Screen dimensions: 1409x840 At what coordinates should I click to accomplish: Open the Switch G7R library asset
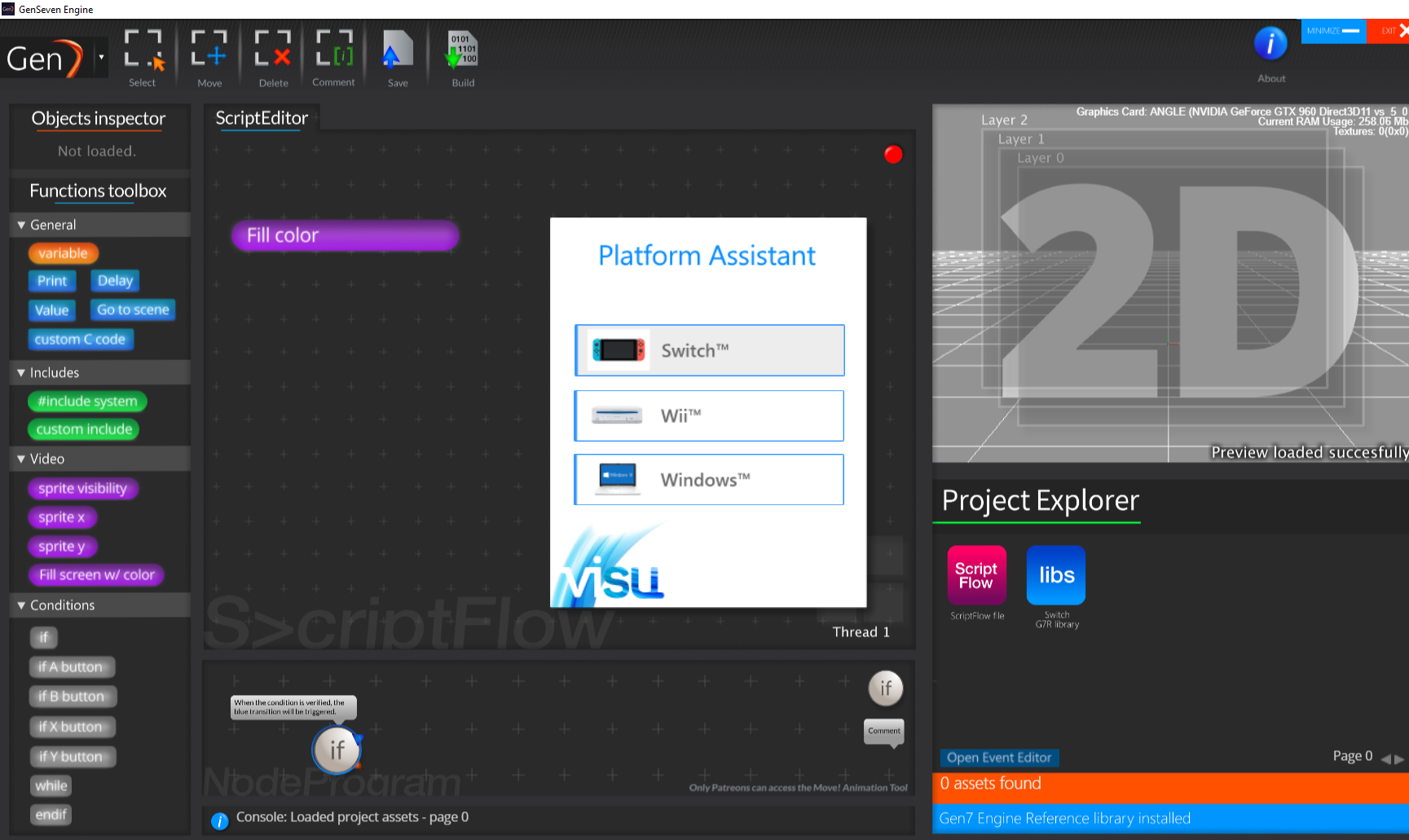coord(1056,575)
